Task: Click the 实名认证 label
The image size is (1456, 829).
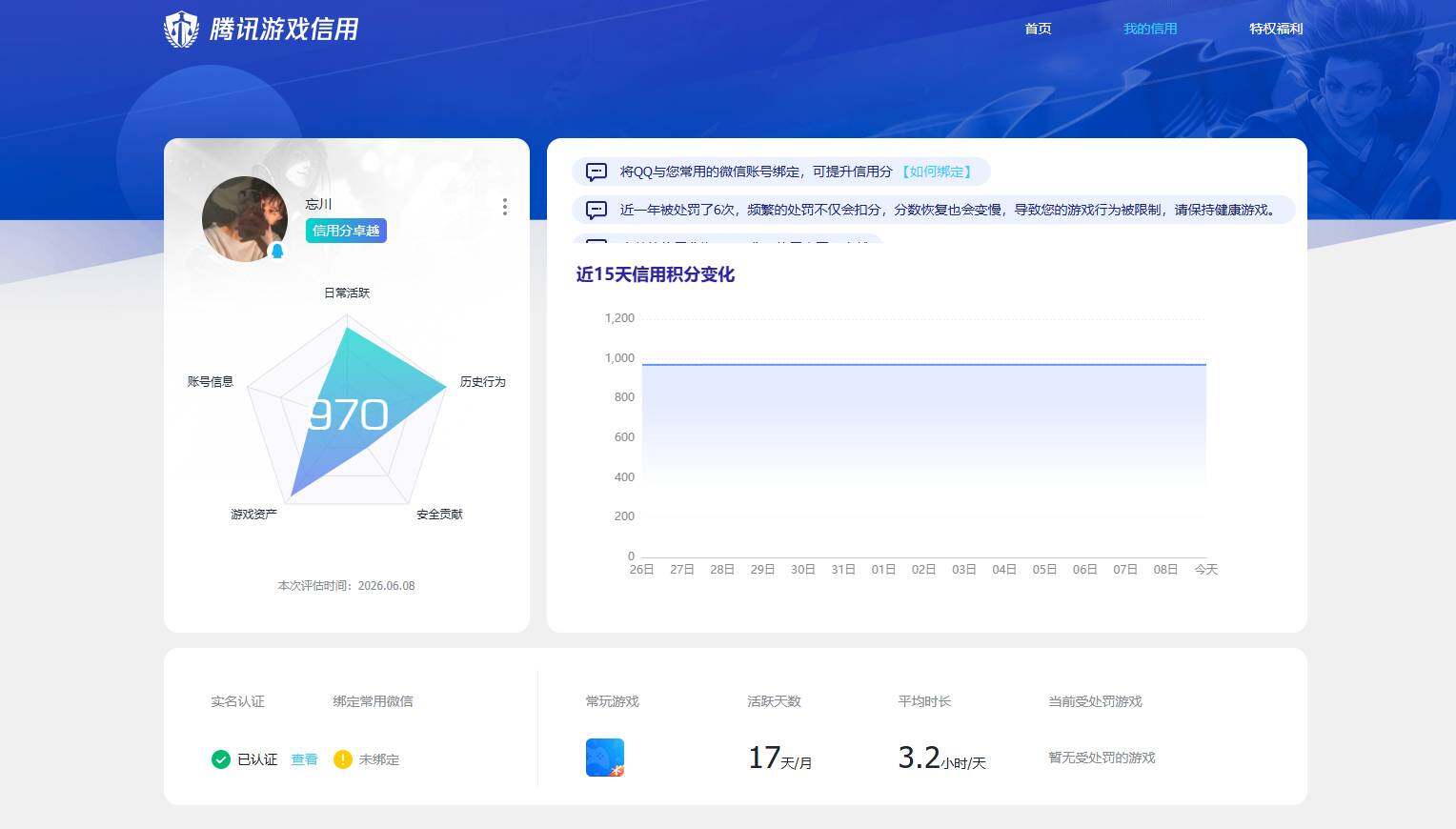Action: tap(237, 701)
